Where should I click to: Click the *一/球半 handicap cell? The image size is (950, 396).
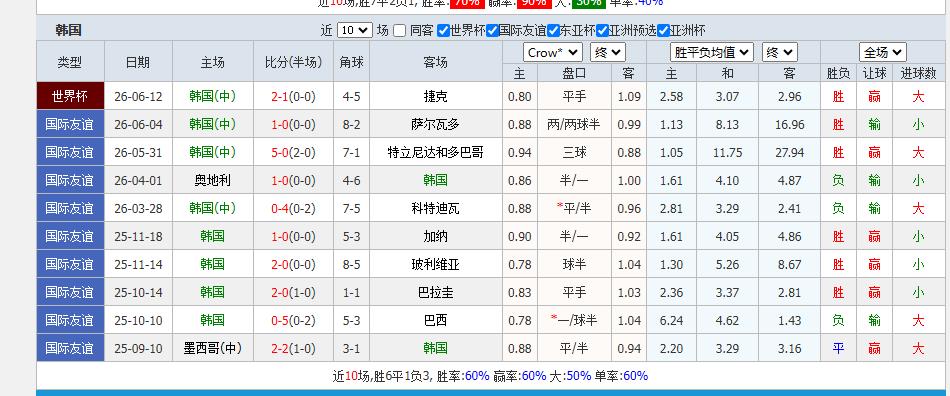(574, 320)
